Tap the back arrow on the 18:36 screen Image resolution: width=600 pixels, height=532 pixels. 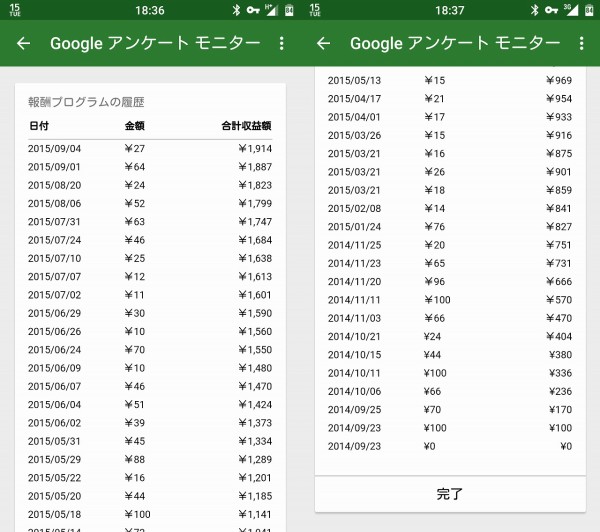[x=24, y=43]
